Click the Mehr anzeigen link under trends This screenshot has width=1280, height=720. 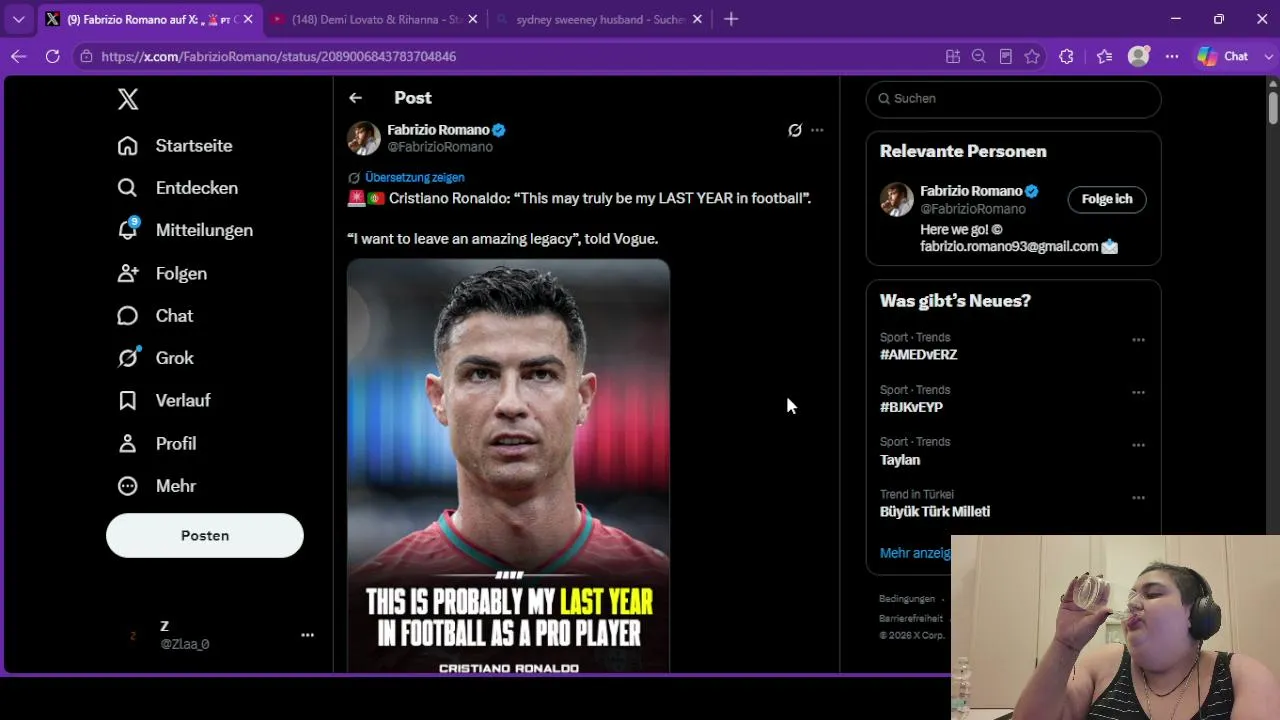(x=915, y=553)
